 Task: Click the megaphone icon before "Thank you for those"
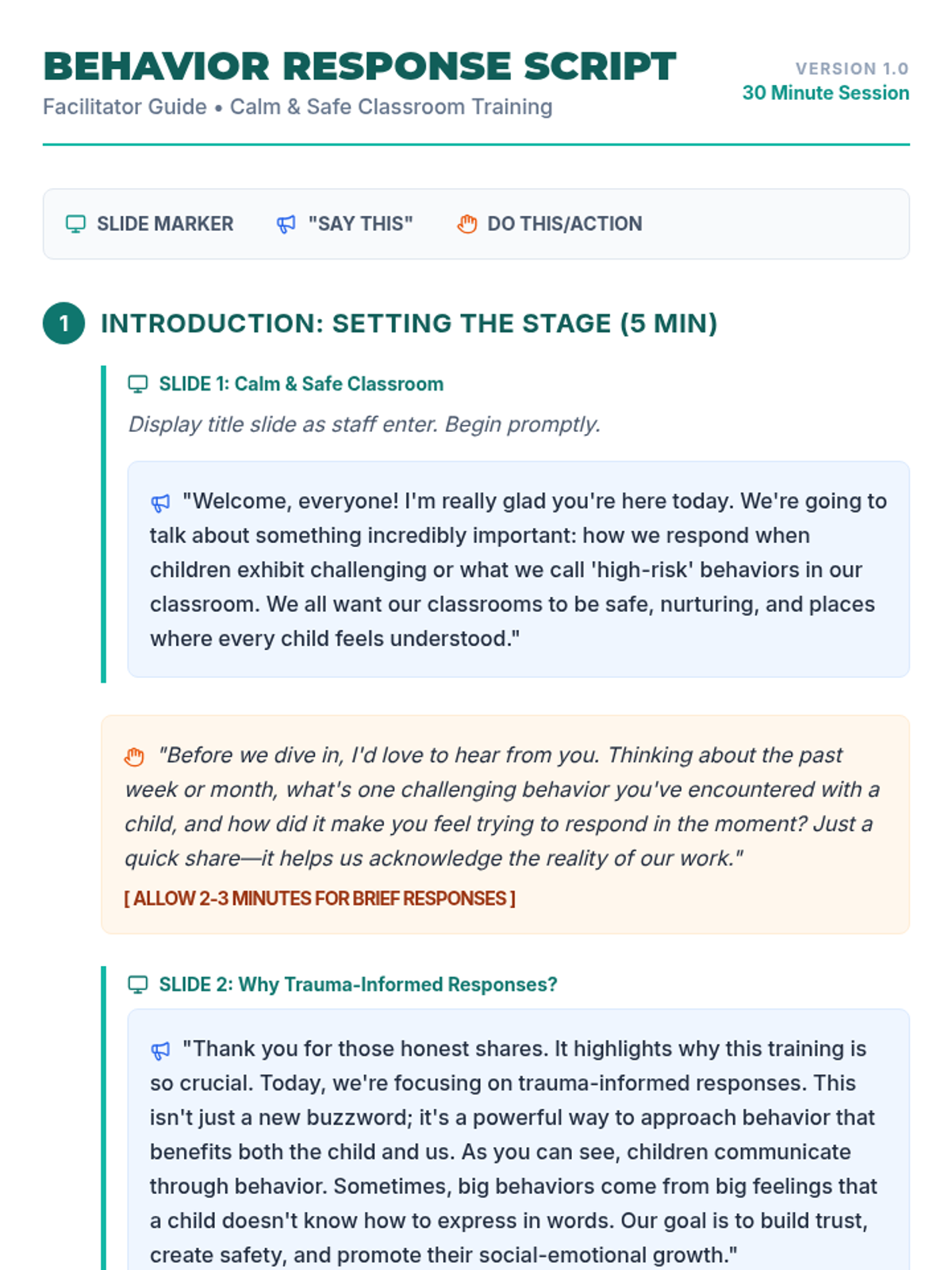click(x=160, y=1050)
